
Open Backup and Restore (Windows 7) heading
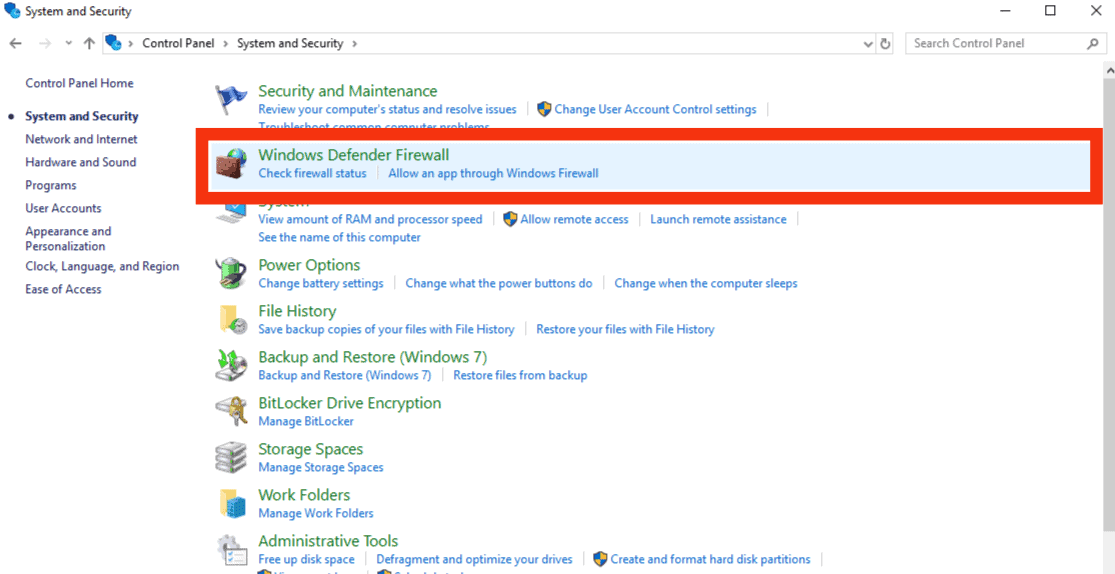tap(373, 356)
